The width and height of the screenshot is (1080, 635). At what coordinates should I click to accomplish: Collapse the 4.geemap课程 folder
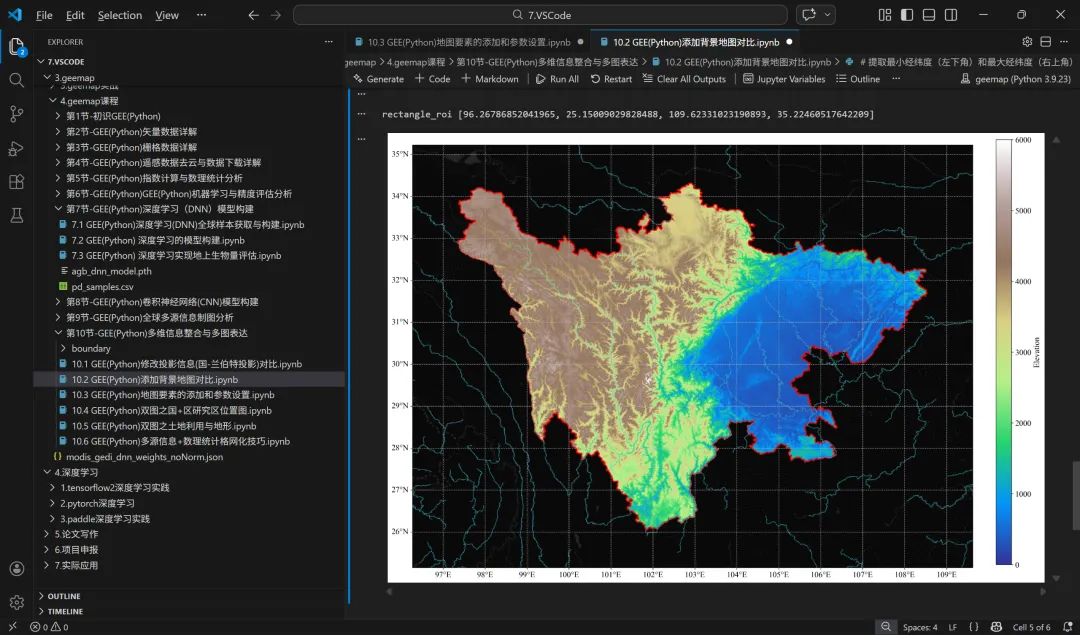point(53,101)
